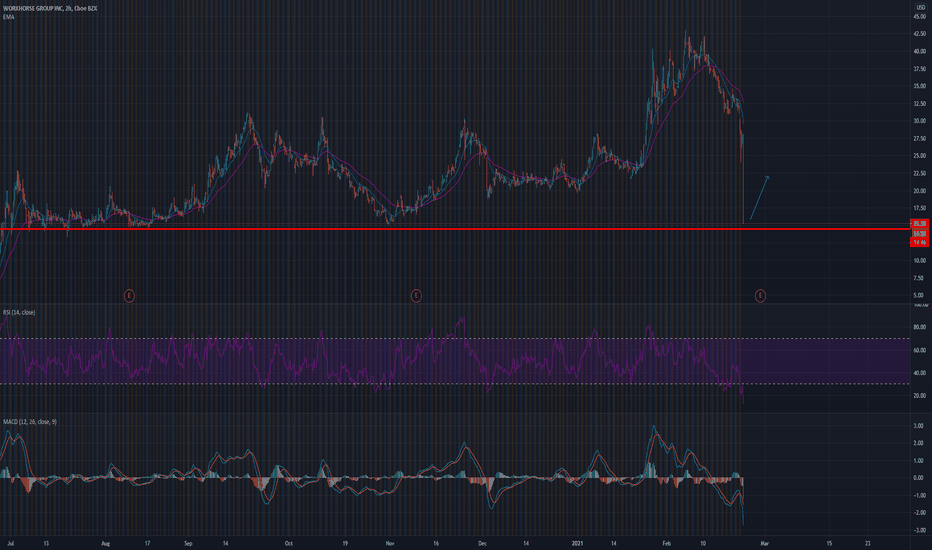932x550 pixels.
Task: Click the 10.00 price axis label
Action: point(919,260)
